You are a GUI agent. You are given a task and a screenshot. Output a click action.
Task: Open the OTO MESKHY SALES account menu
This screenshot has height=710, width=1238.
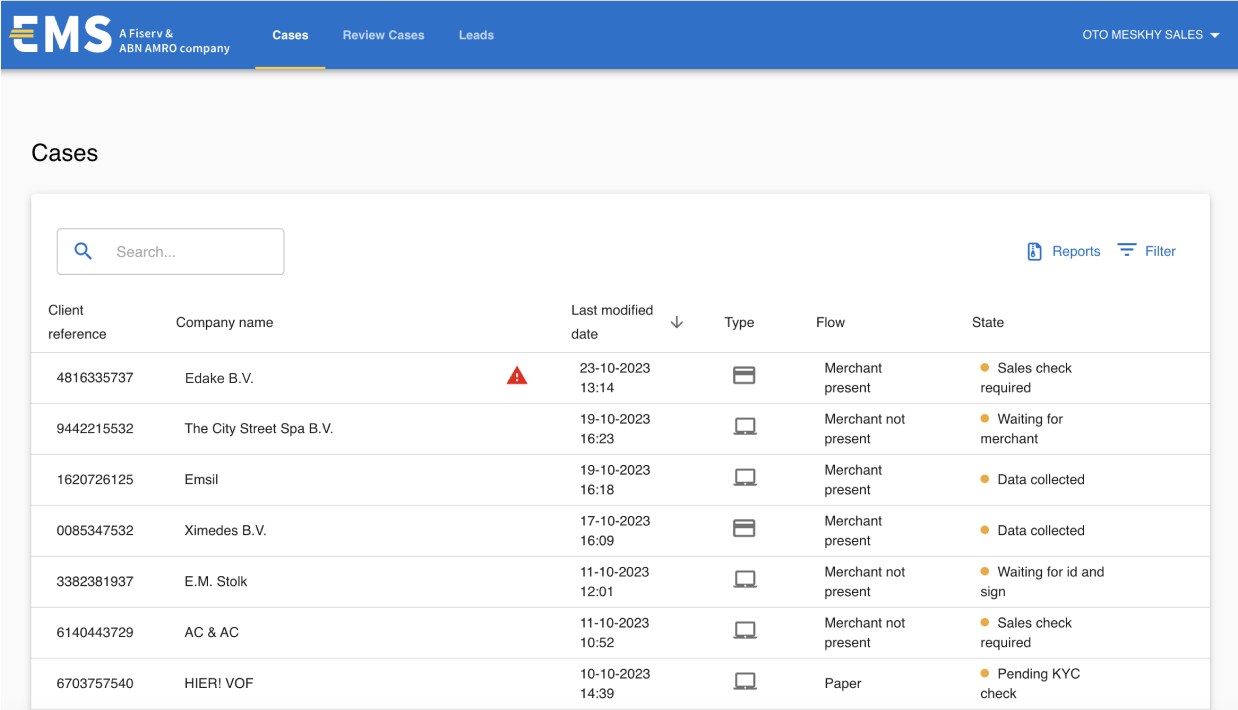point(1142,34)
